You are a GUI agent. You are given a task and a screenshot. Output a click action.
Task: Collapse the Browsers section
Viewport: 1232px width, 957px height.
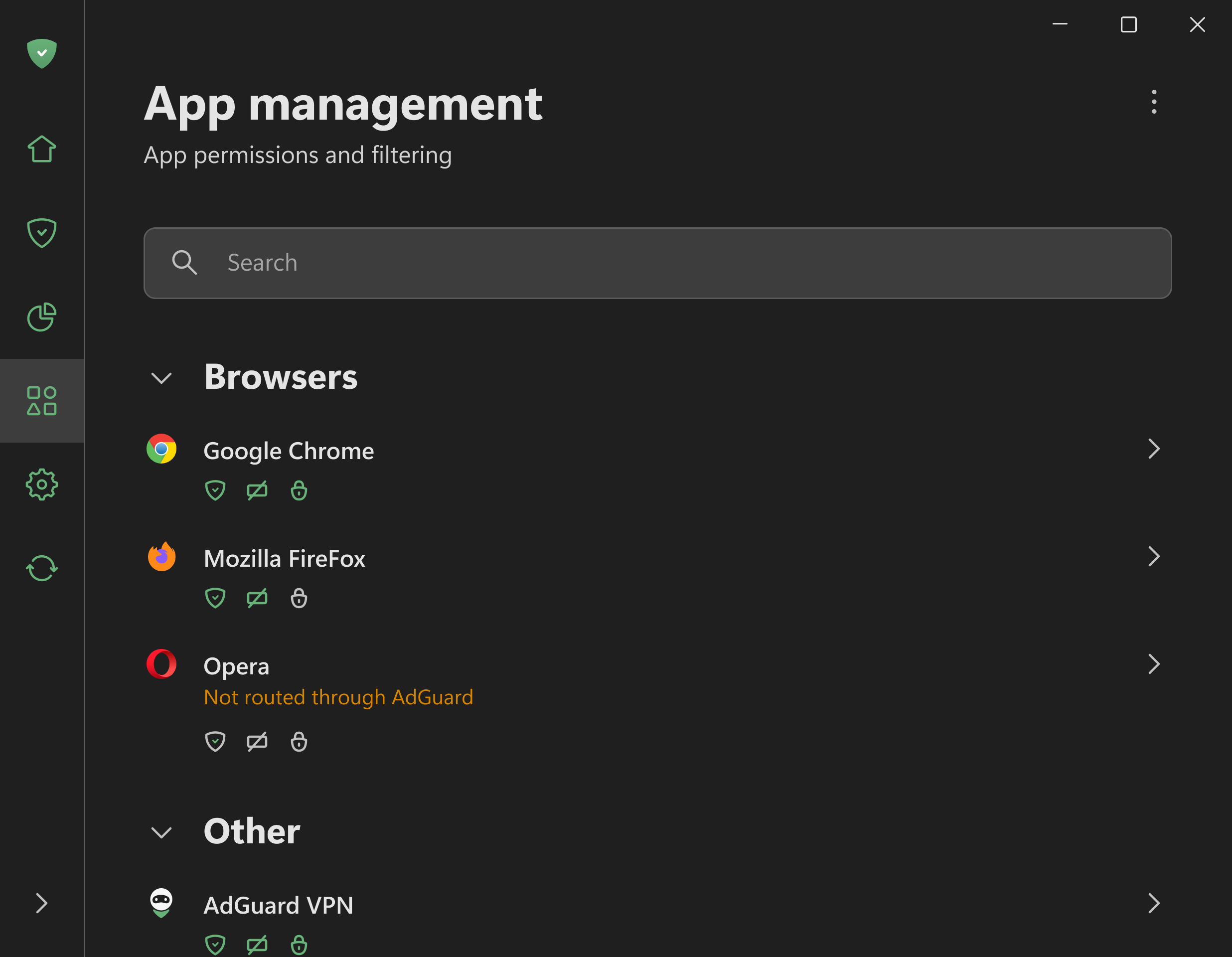(161, 377)
